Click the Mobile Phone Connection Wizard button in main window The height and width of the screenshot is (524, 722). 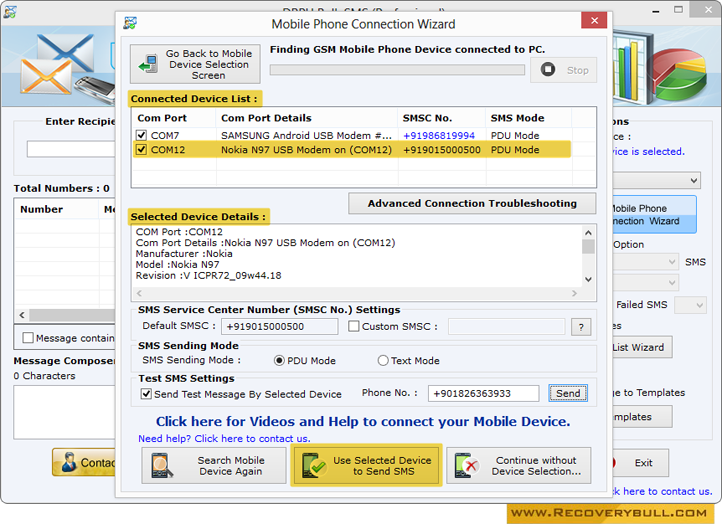pyautogui.click(x=654, y=215)
